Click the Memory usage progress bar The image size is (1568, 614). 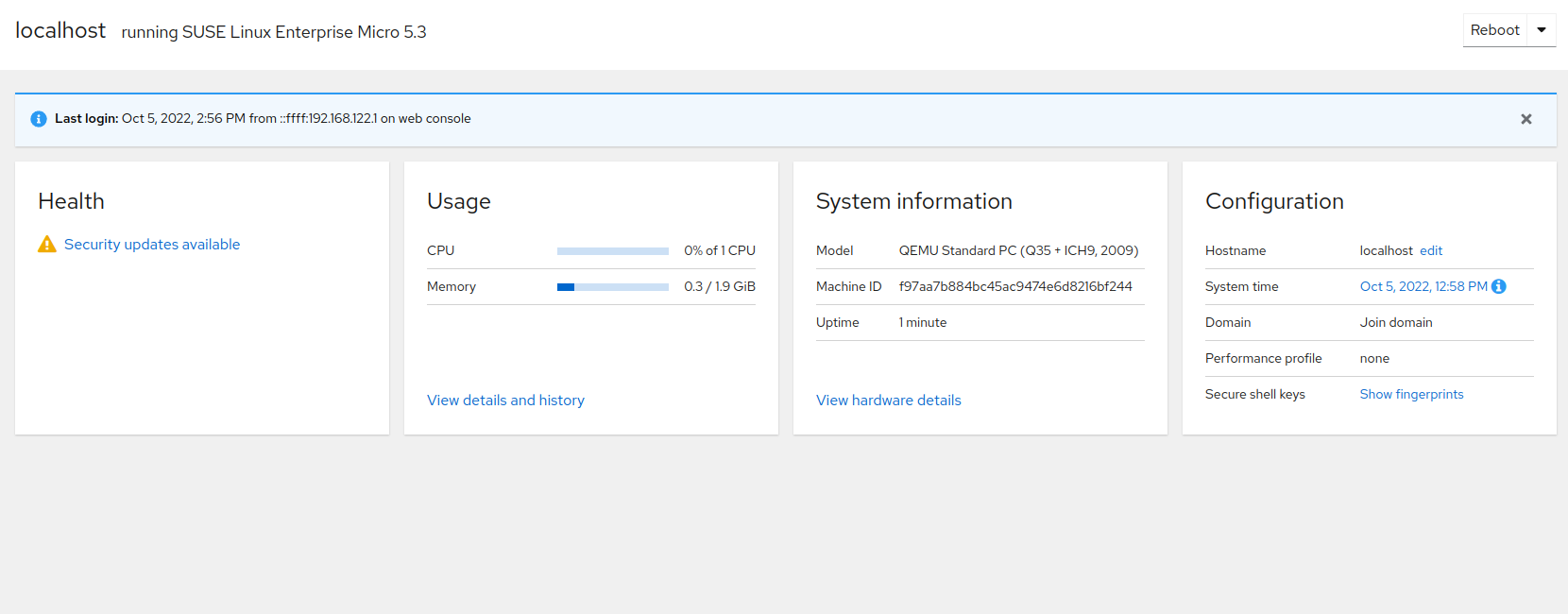pyautogui.click(x=612, y=287)
